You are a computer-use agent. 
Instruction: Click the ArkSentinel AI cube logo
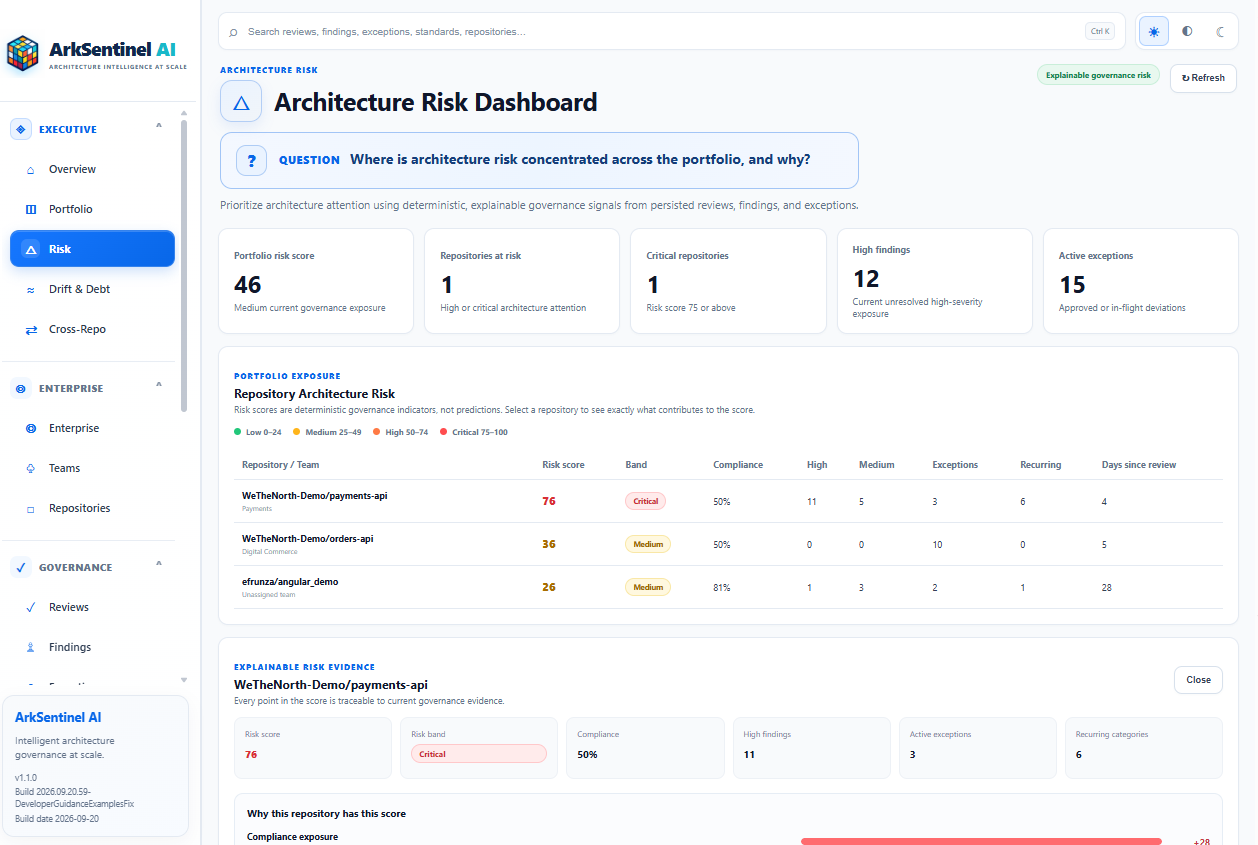click(22, 53)
